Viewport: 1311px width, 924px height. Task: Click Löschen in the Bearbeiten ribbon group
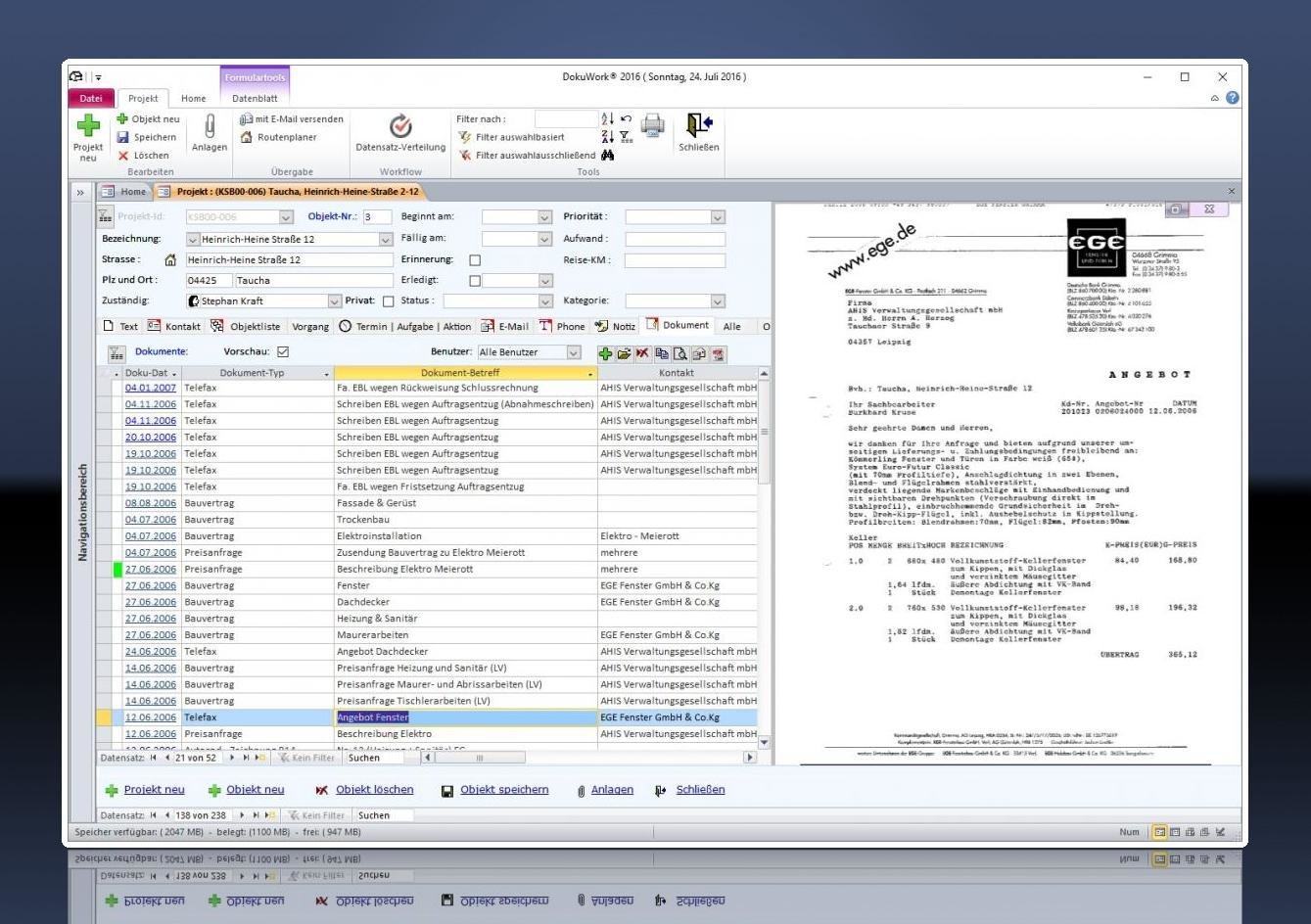(x=143, y=156)
